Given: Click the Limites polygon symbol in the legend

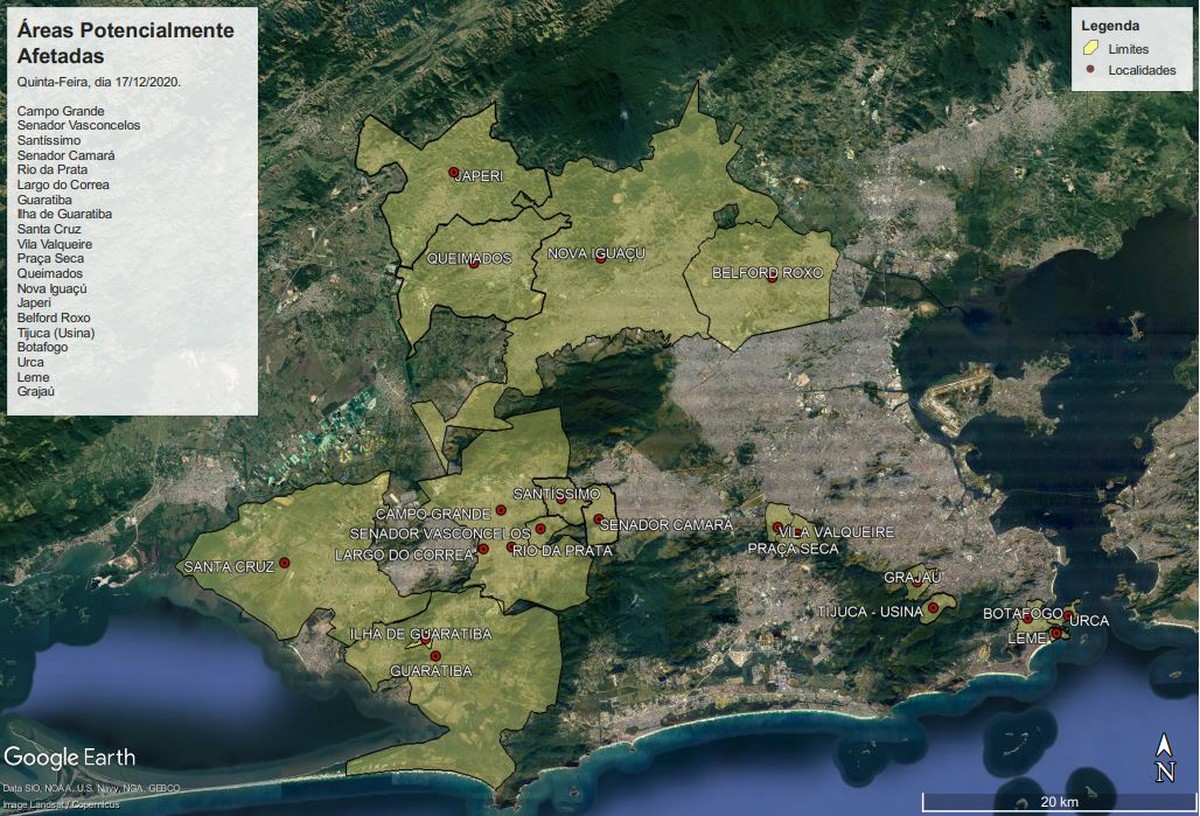Looking at the screenshot, I should 1091,47.
